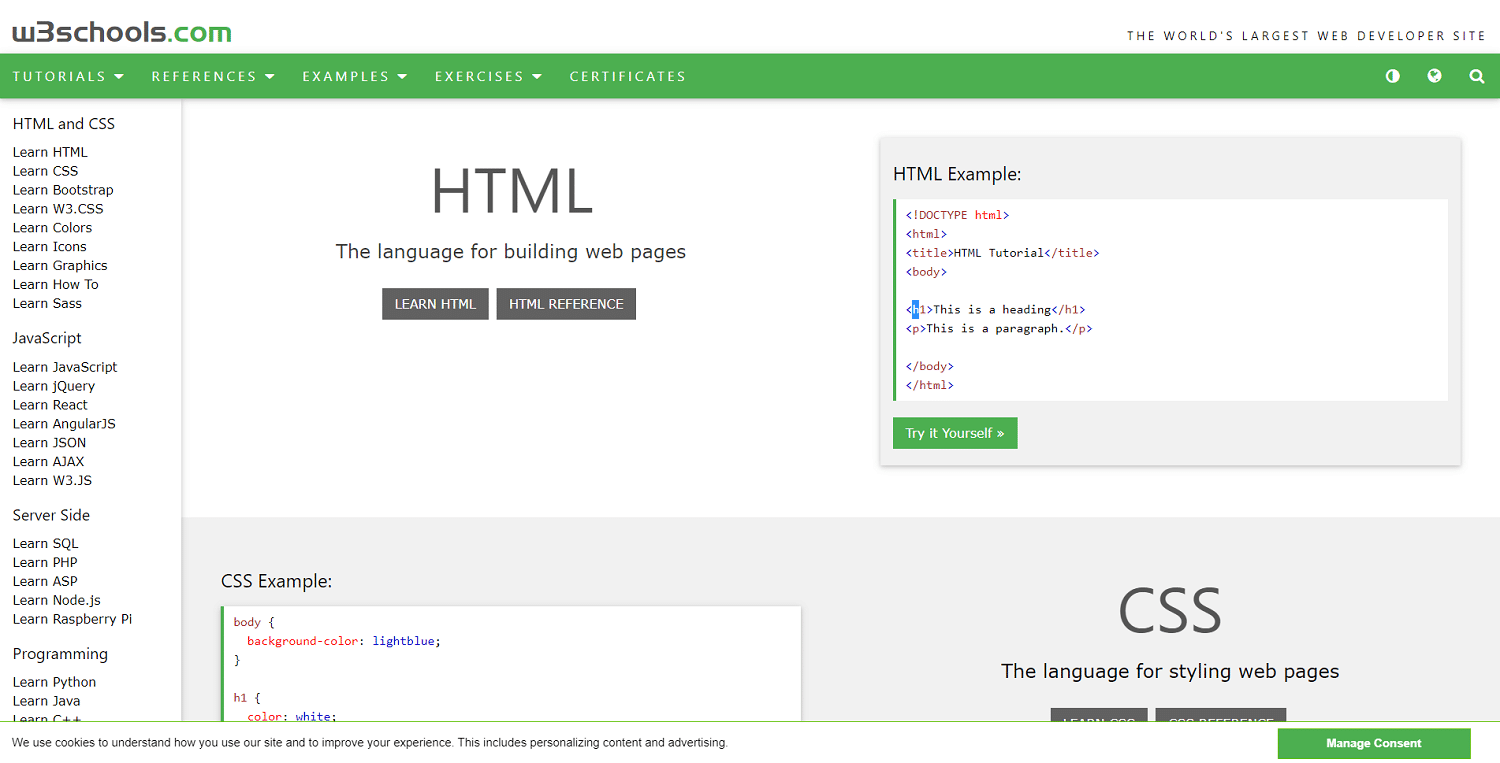Click the w3schools.com logo
This screenshot has height=763, width=1500.
(x=120, y=31)
